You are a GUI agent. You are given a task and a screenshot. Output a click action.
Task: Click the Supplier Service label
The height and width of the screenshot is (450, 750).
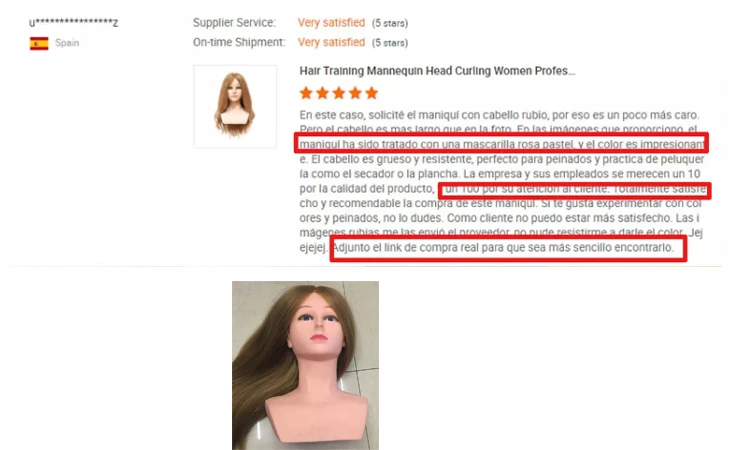click(x=234, y=22)
